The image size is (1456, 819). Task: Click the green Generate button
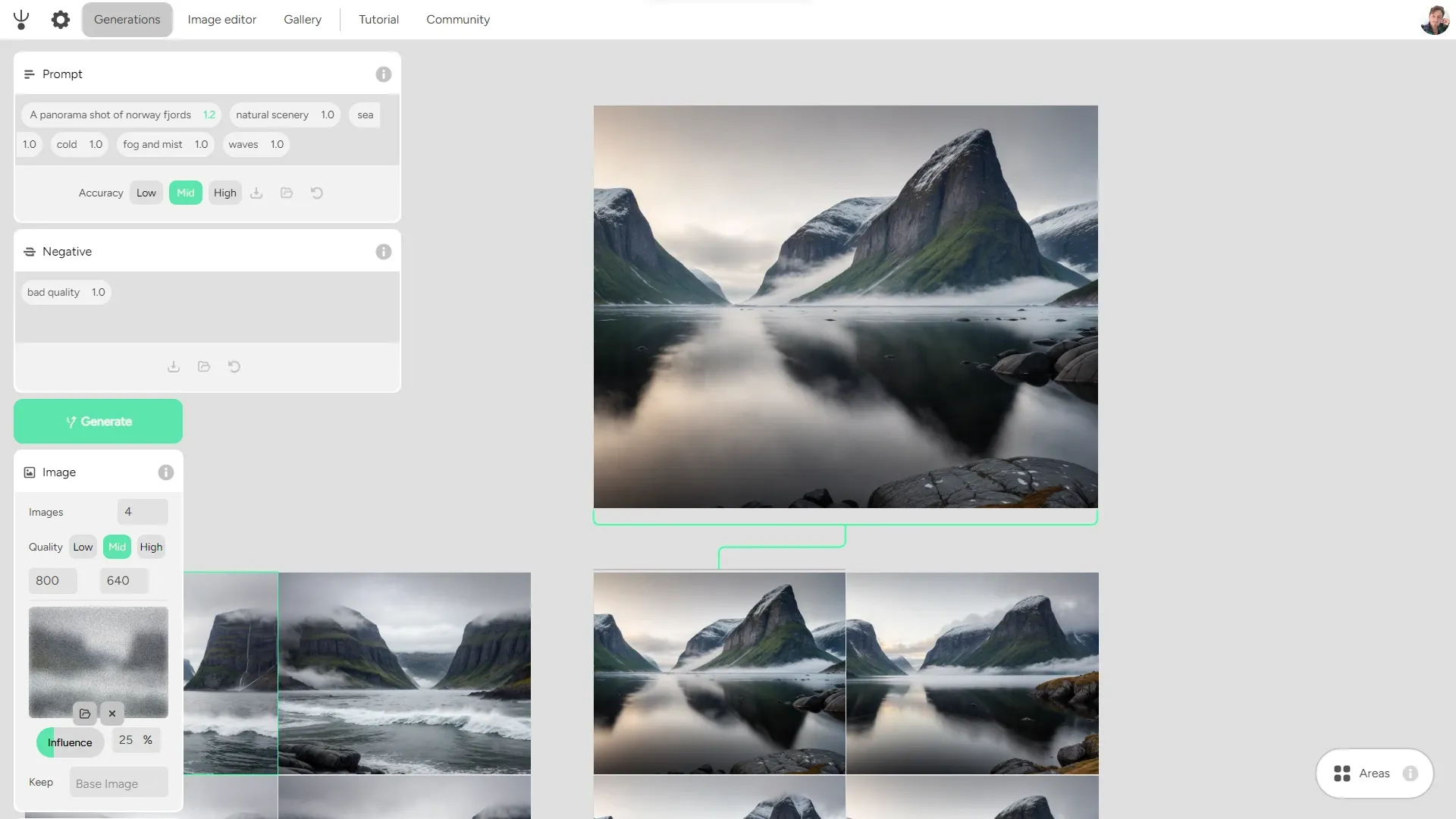[99, 422]
